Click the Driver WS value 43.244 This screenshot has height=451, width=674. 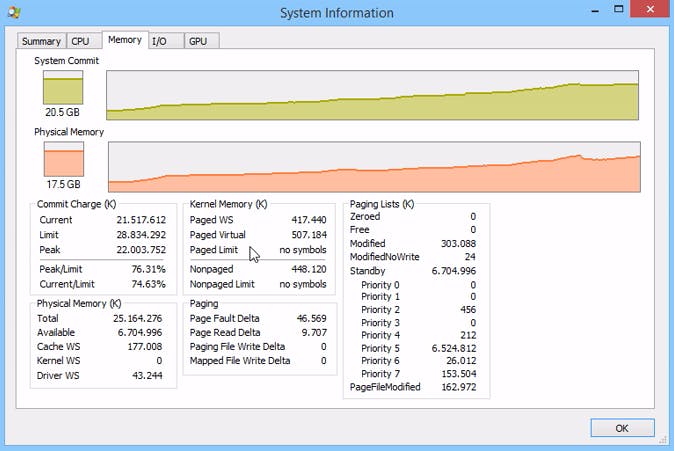147,375
